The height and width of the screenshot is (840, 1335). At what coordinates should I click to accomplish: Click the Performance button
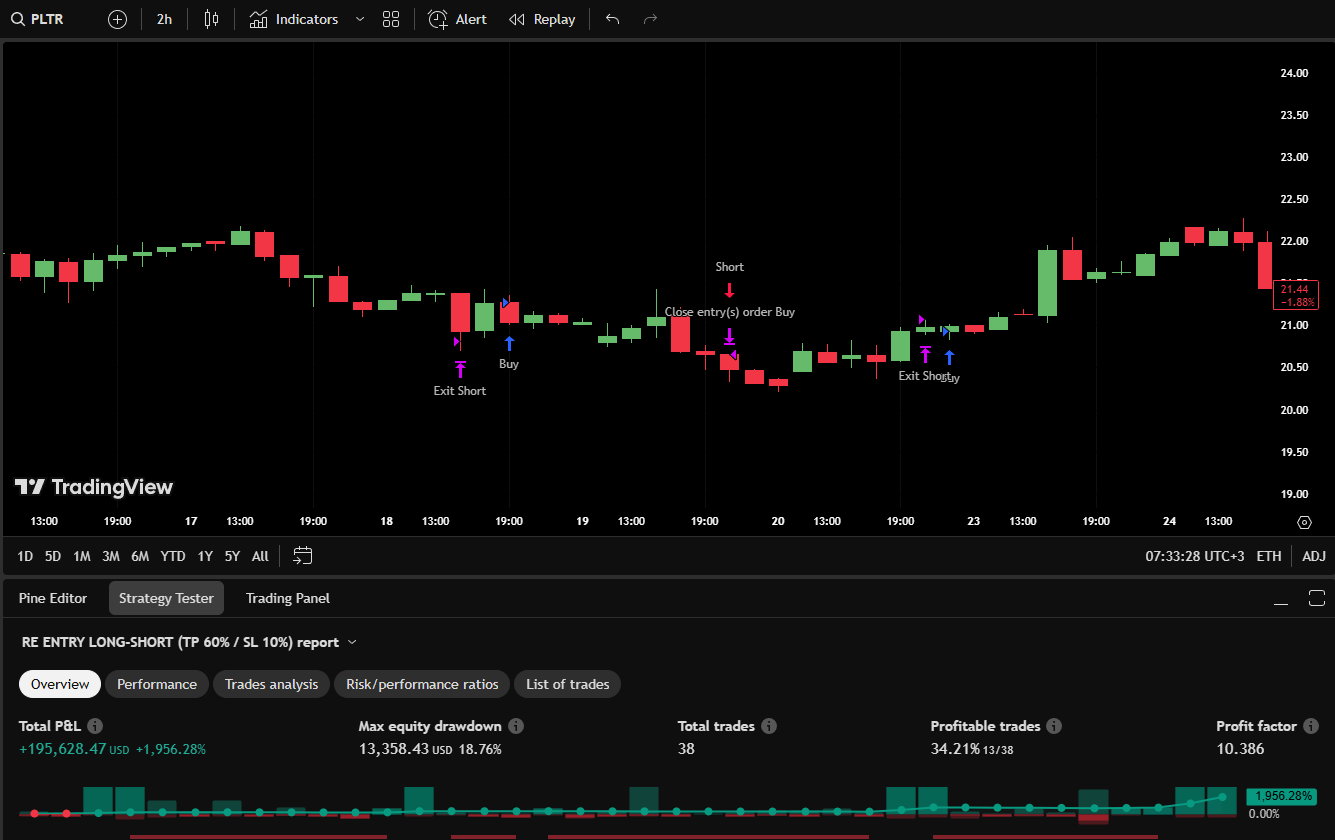(x=157, y=684)
